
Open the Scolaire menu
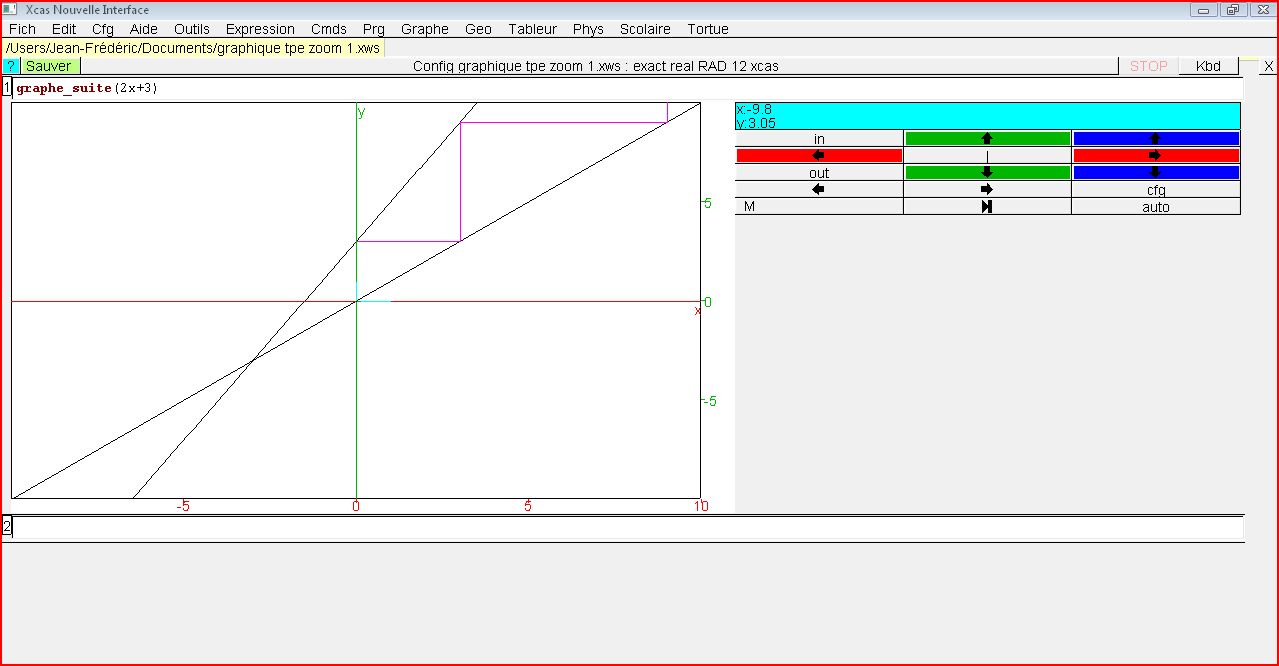point(646,29)
